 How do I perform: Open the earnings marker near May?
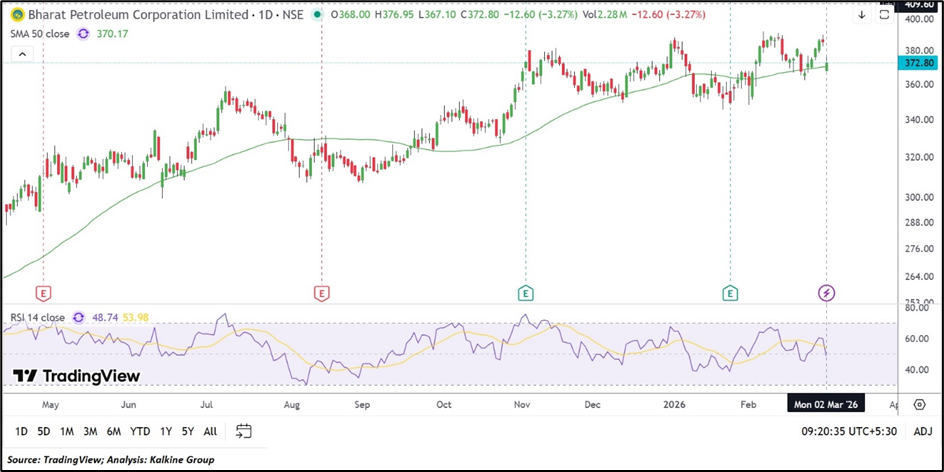click(x=43, y=292)
